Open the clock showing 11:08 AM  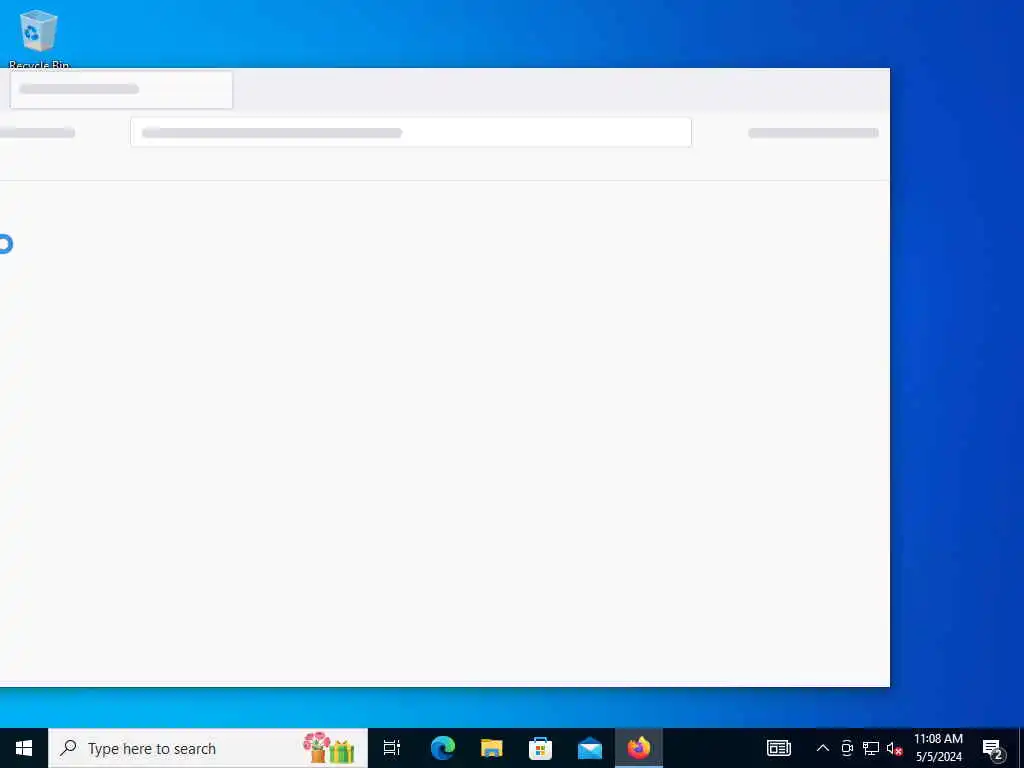click(x=938, y=748)
